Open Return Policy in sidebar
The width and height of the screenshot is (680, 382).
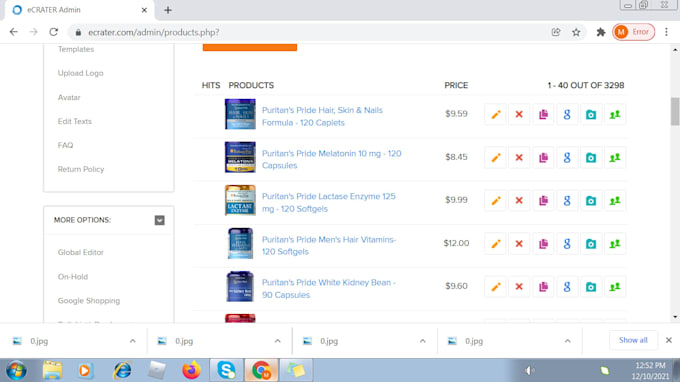81,169
